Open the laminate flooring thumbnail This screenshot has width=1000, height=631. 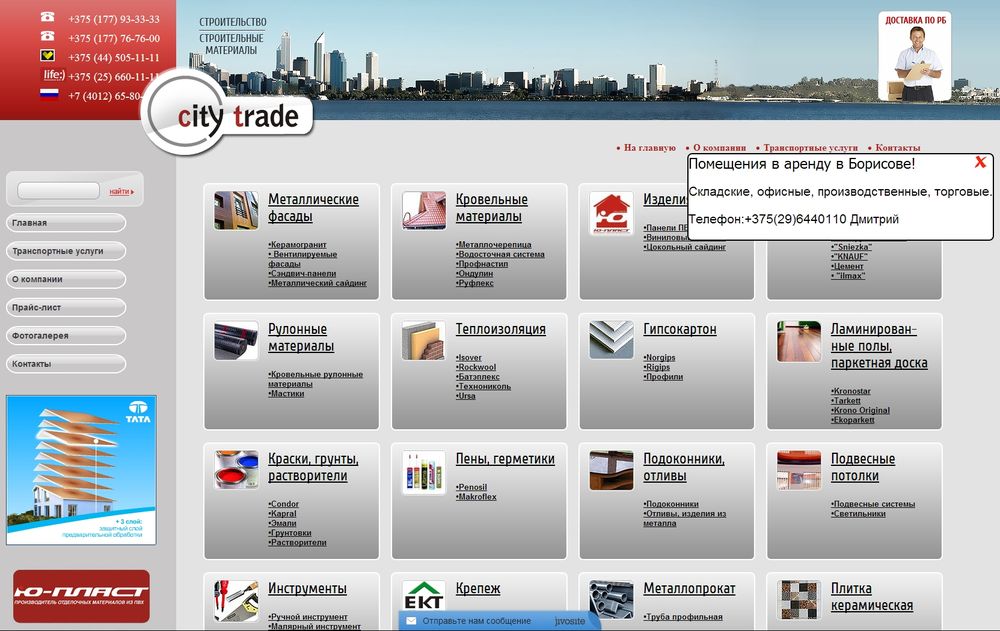coord(799,341)
